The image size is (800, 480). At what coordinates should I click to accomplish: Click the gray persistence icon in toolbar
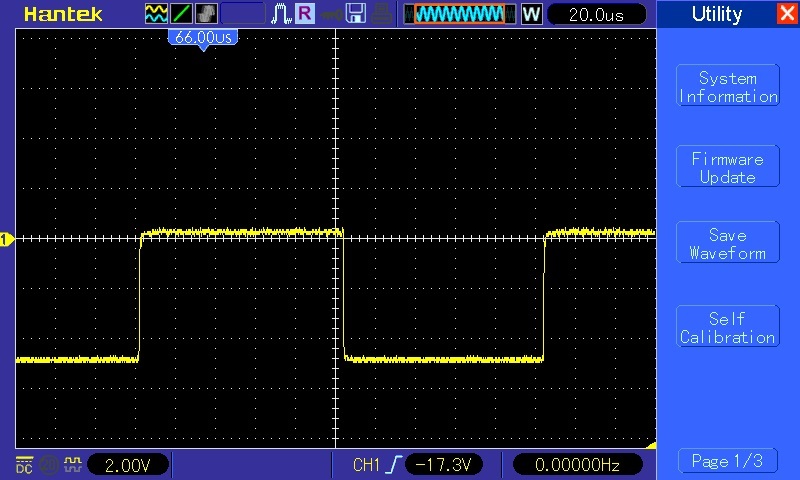[206, 14]
